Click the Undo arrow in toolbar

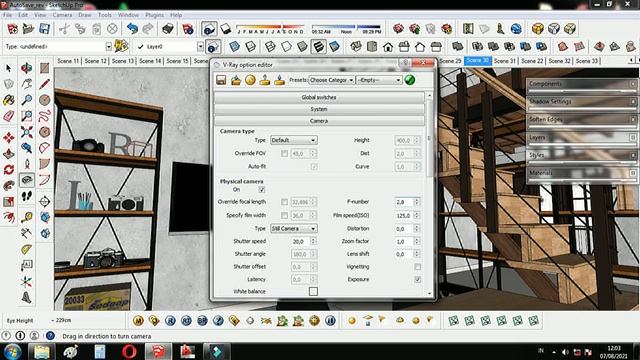pyautogui.click(x=132, y=29)
